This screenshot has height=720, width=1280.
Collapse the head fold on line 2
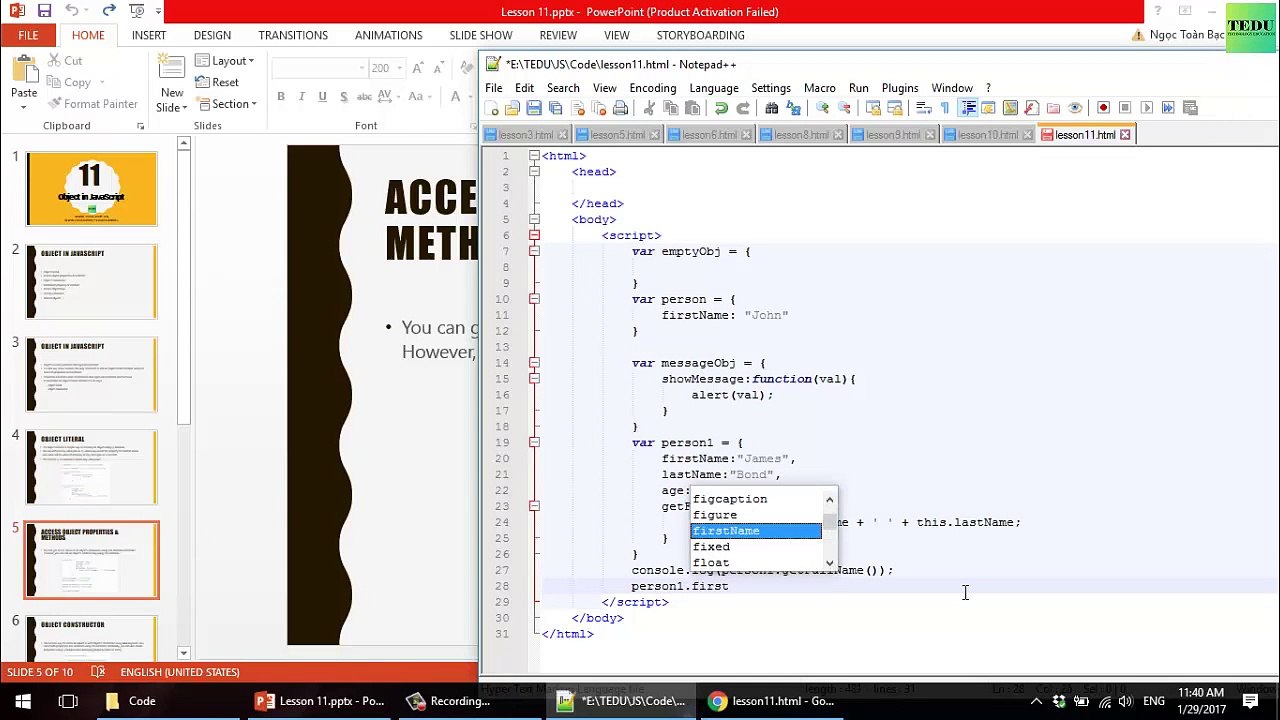coord(534,172)
